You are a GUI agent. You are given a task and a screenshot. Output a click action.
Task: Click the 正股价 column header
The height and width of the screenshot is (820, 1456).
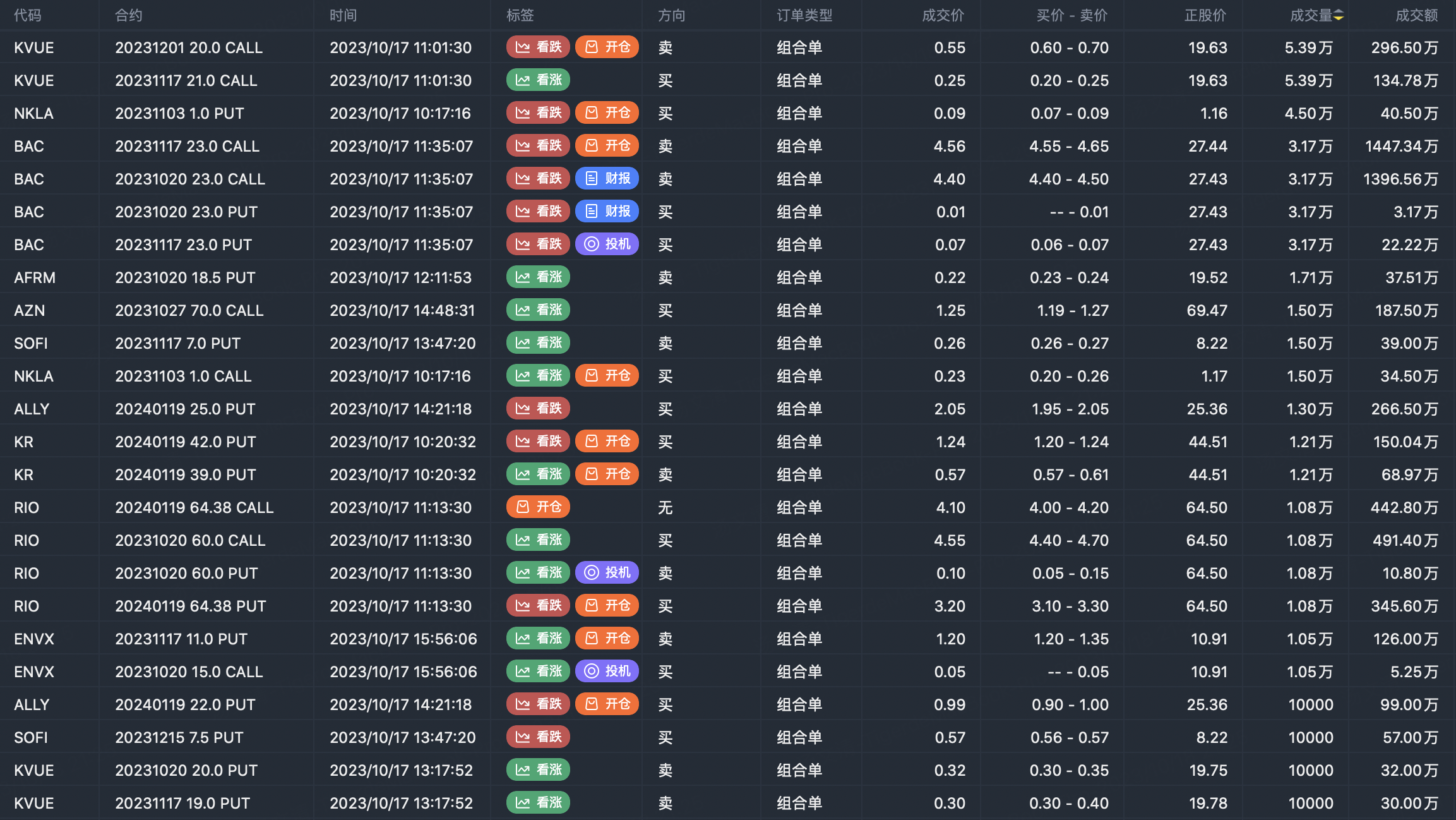pos(1205,15)
